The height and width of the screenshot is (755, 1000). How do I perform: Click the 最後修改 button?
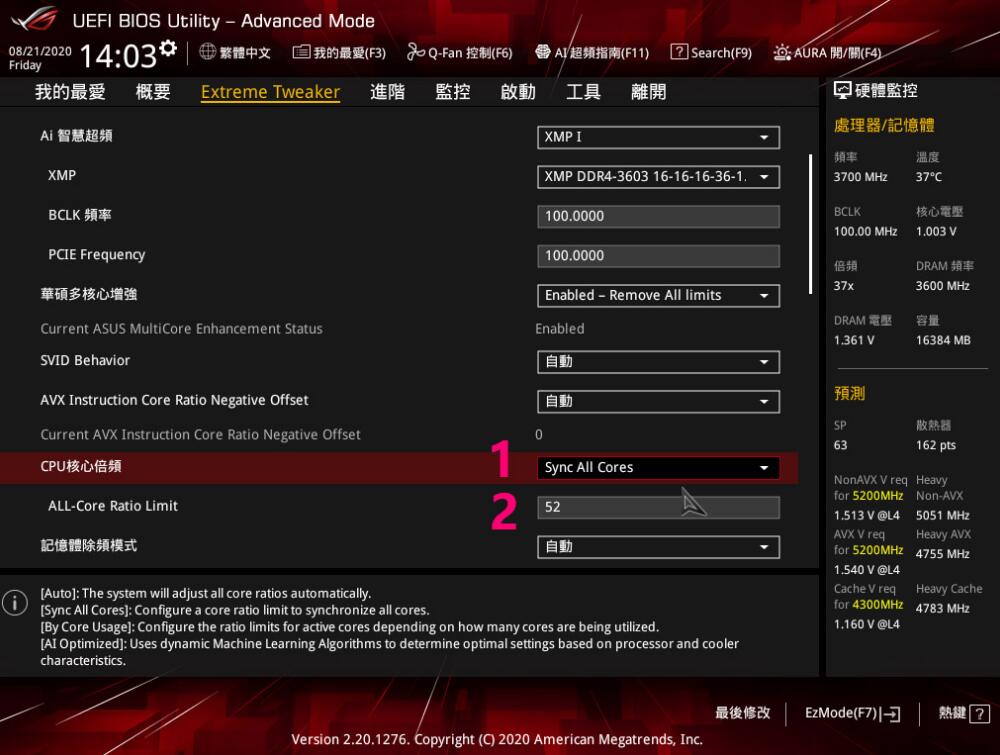[x=742, y=713]
